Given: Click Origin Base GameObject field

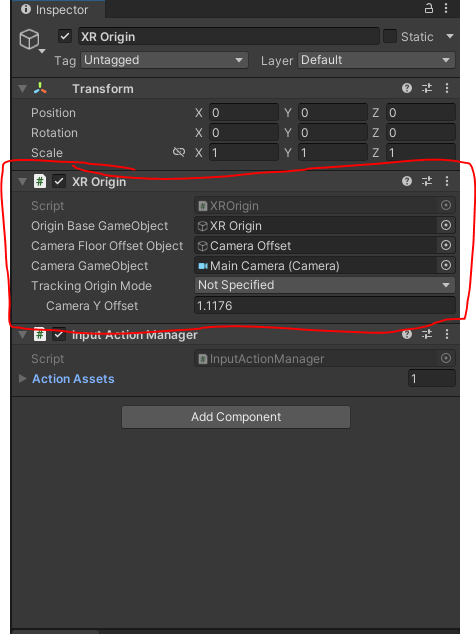Looking at the screenshot, I should pos(316,225).
